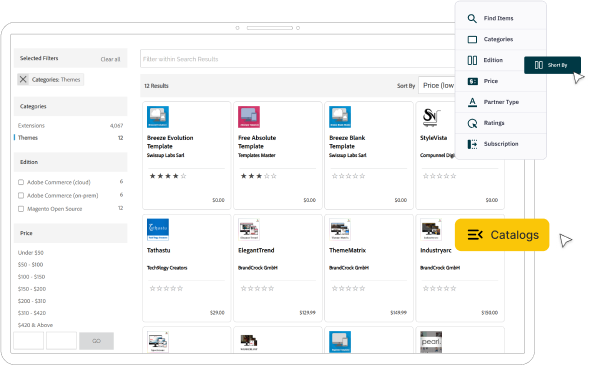The image size is (600, 386).
Task: Choose $100 - $150 price range
Action: coord(31,277)
